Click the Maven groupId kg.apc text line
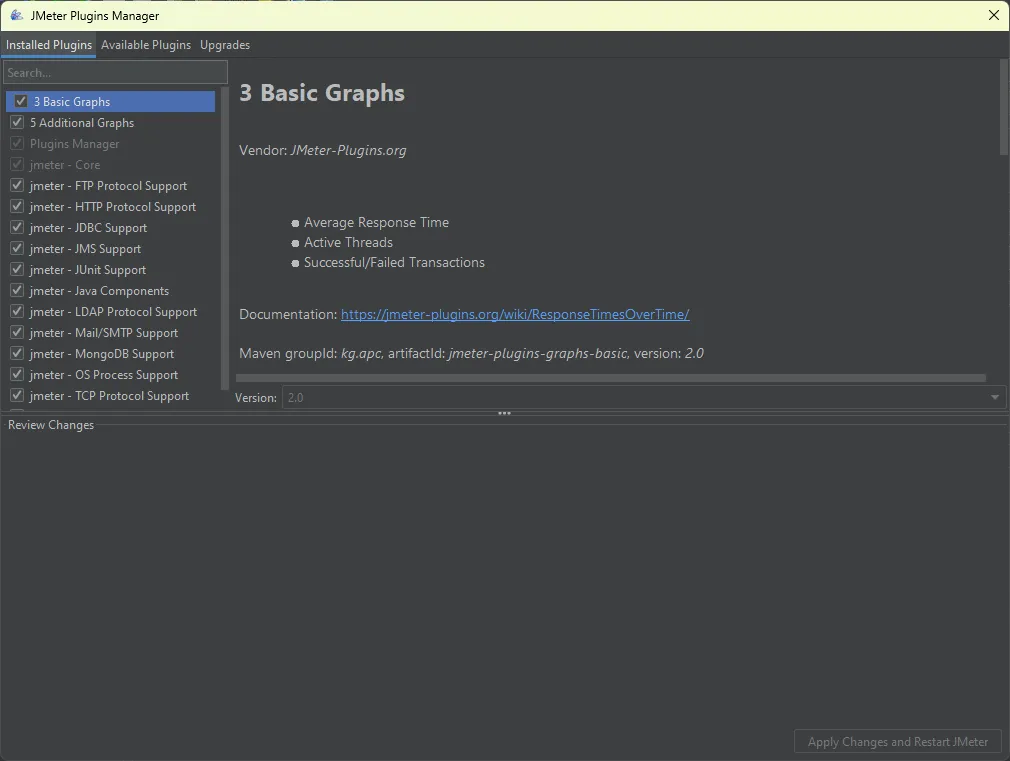 [x=472, y=353]
